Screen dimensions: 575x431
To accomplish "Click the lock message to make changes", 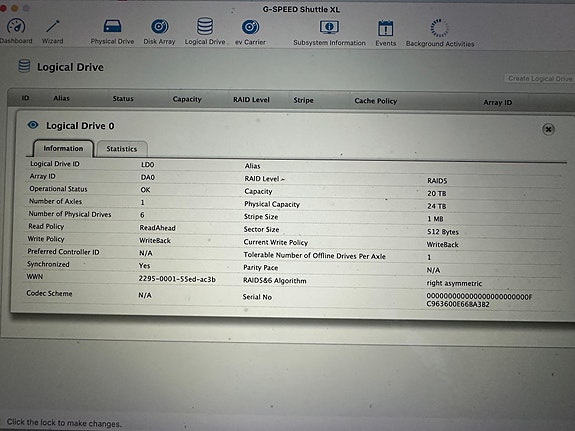I will (x=64, y=423).
